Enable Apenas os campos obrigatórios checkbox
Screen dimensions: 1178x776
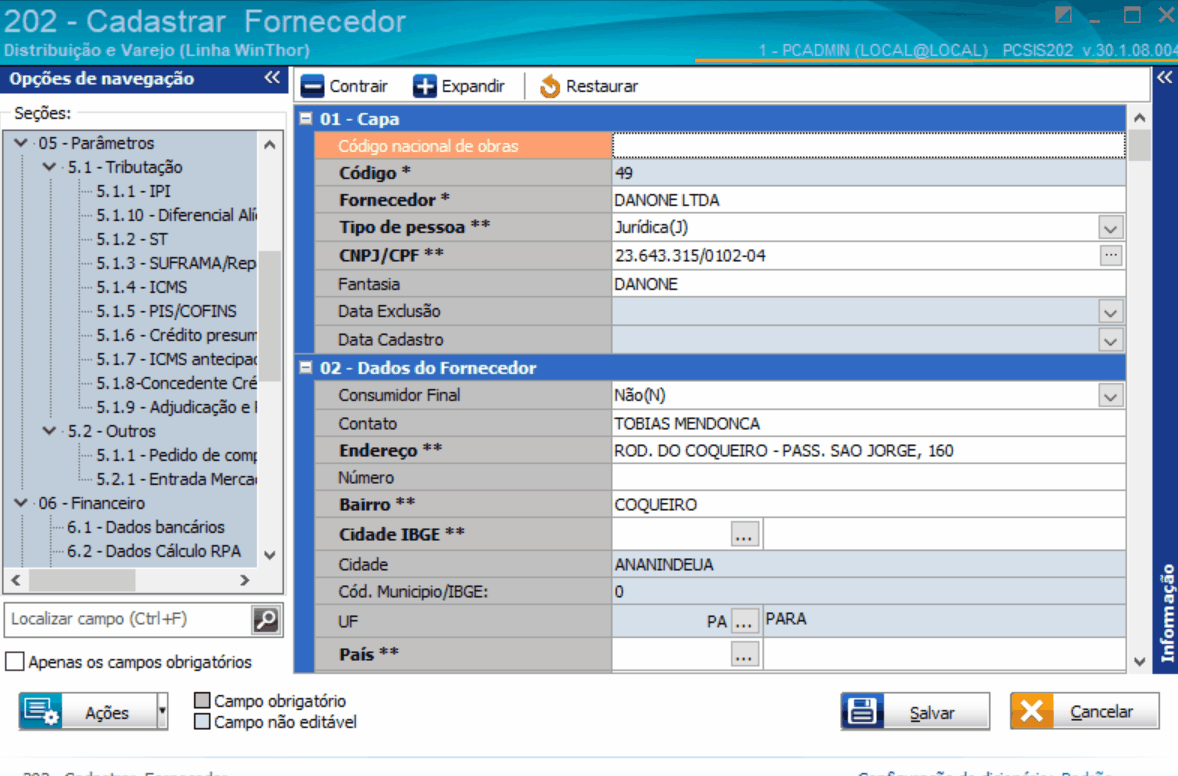click(x=14, y=662)
